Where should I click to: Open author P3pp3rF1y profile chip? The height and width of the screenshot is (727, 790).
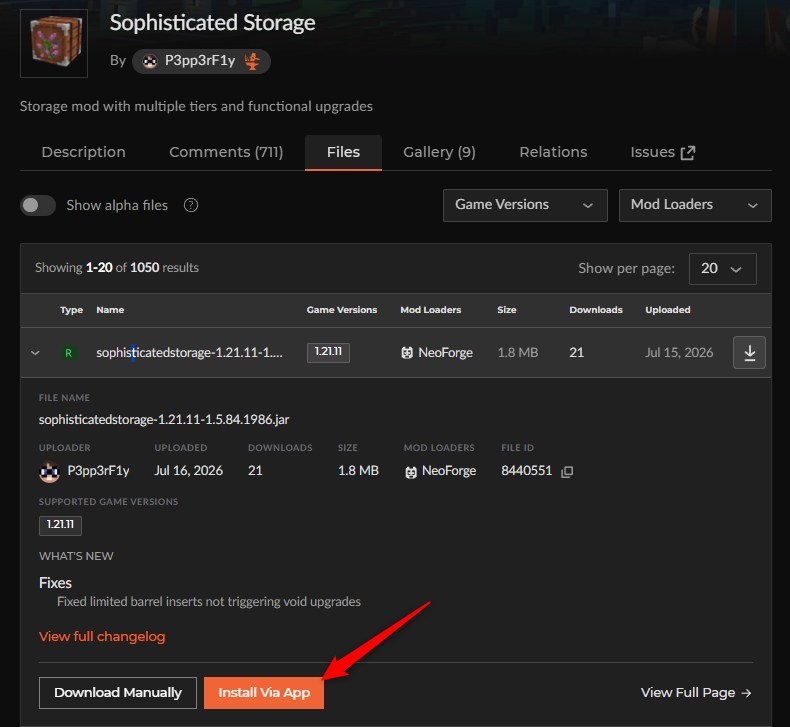[x=201, y=61]
